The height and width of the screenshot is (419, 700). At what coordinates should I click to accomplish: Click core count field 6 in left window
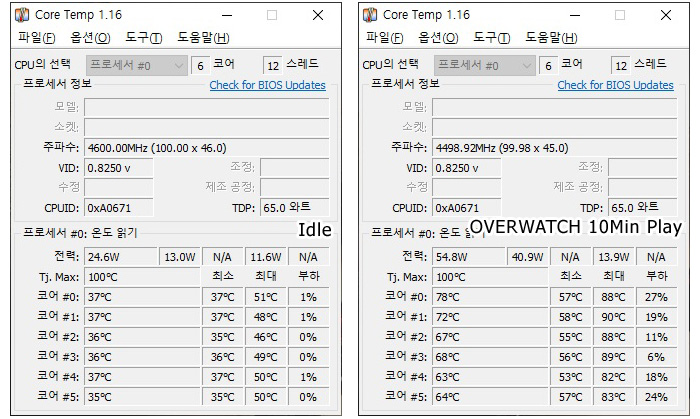200,66
